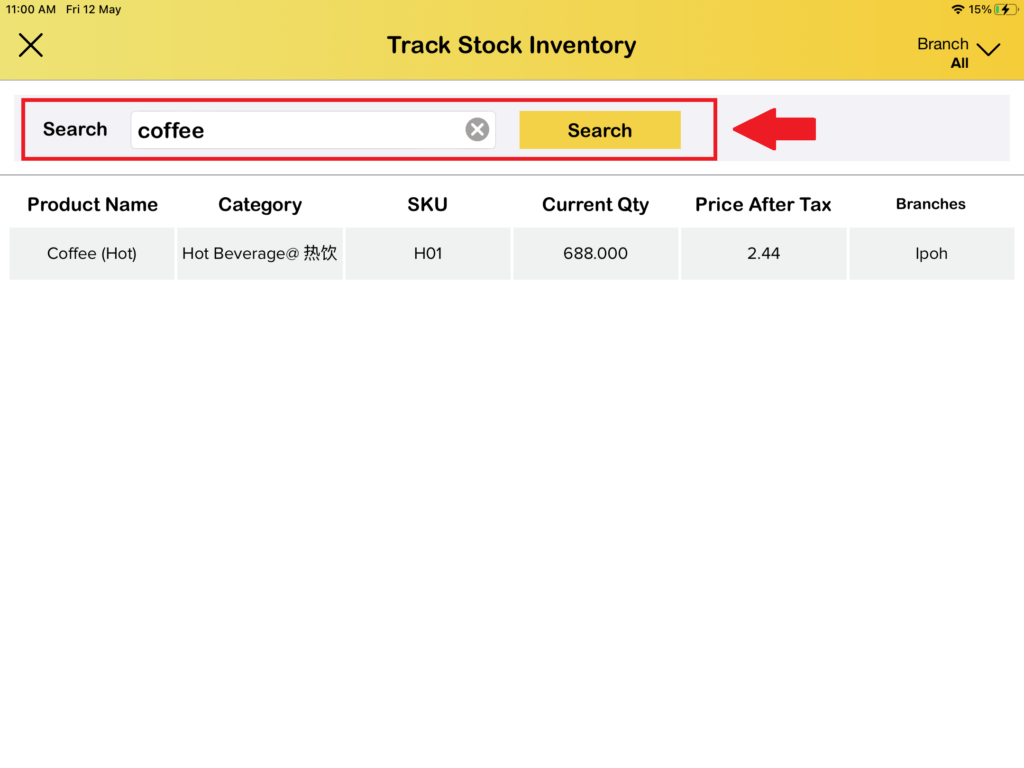Image resolution: width=1024 pixels, height=768 pixels.
Task: Clear the search text with the X icon
Action: (x=477, y=130)
